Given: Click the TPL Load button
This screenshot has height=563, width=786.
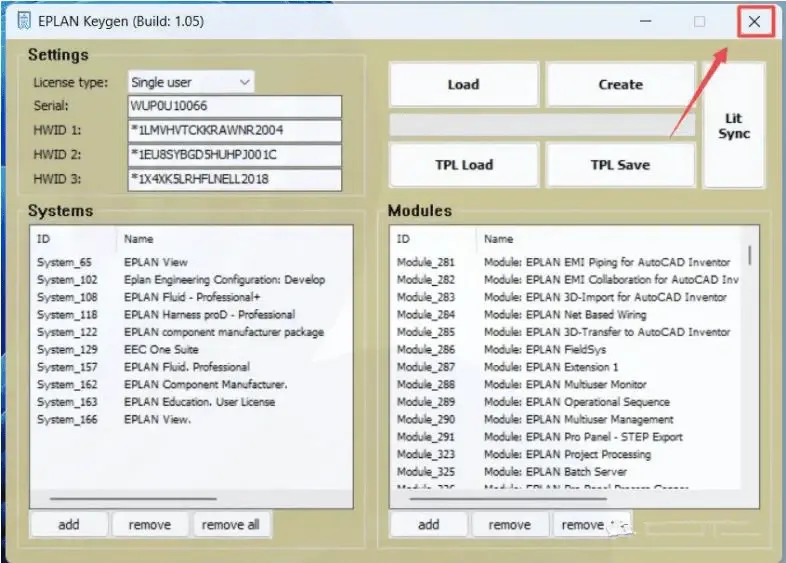Looking at the screenshot, I should (464, 164).
